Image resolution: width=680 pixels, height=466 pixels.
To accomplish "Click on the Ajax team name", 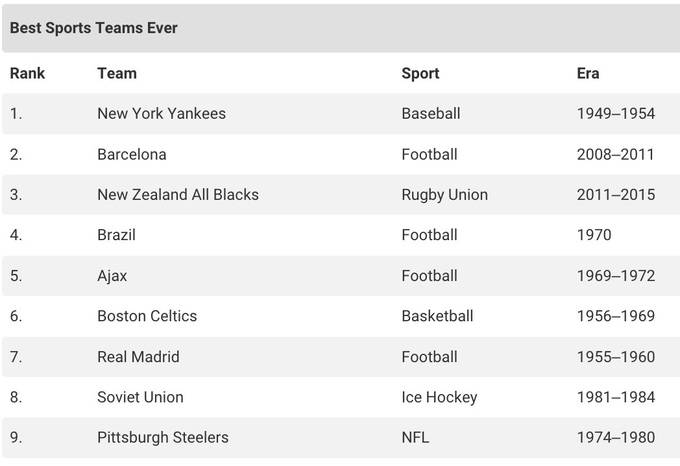I will (112, 276).
